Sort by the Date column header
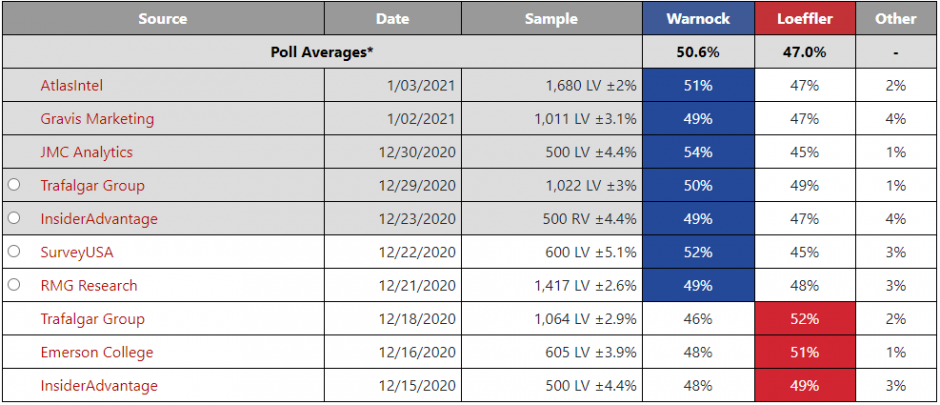The width and height of the screenshot is (940, 405). (x=392, y=19)
